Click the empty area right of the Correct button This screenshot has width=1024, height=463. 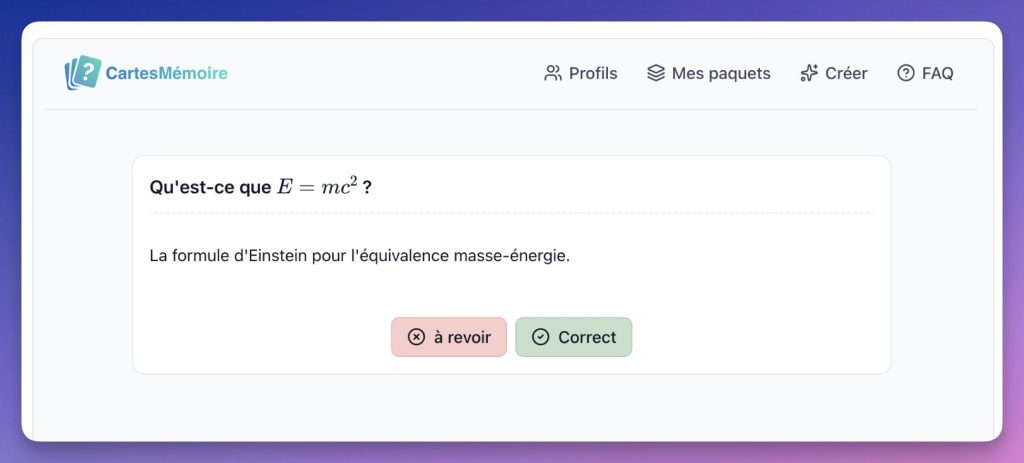pos(760,337)
